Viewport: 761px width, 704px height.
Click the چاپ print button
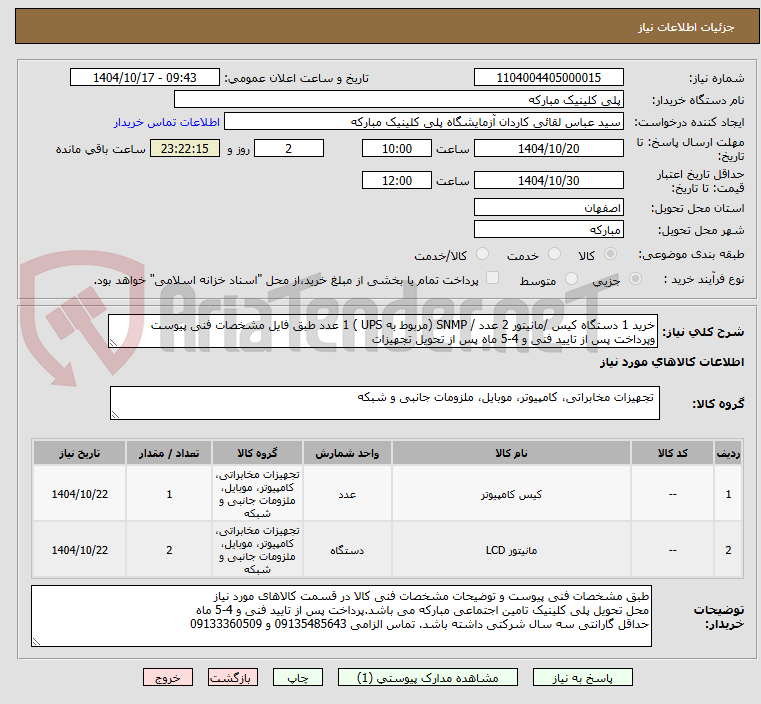point(298,677)
